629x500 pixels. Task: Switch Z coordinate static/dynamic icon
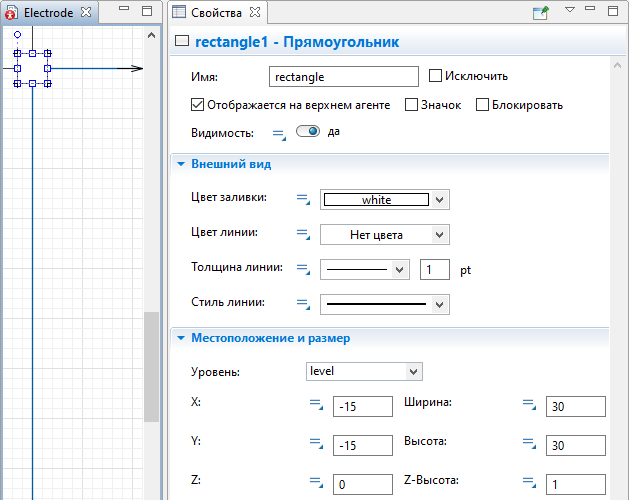[316, 482]
